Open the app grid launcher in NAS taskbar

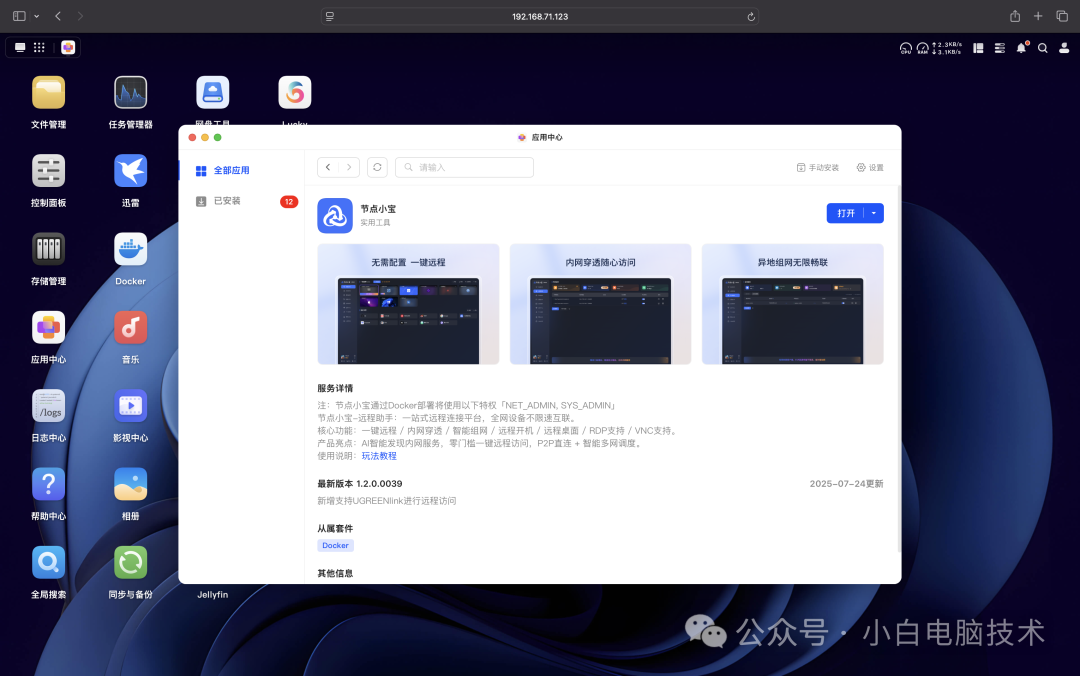click(x=39, y=48)
